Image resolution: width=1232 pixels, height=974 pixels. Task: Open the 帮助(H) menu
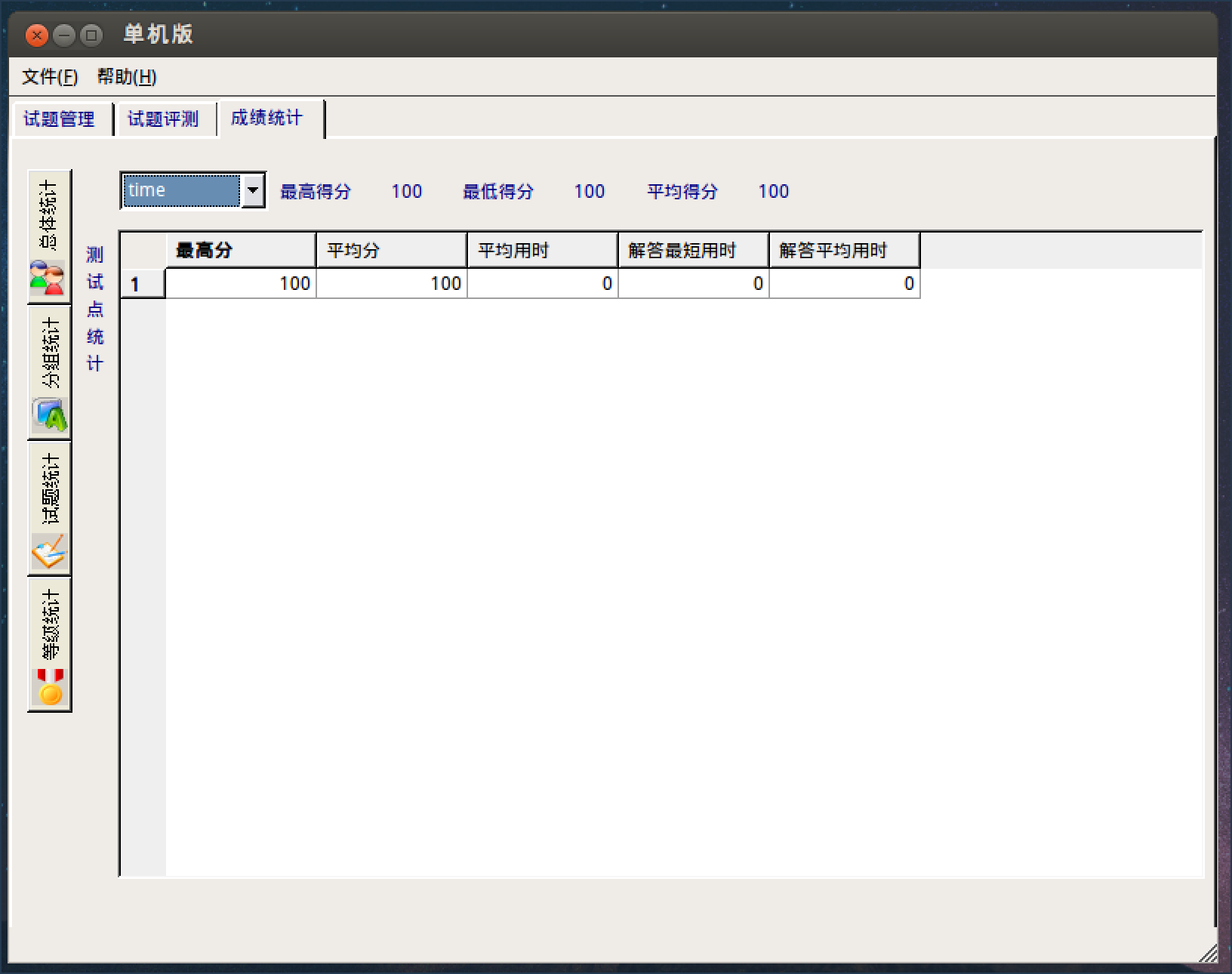[127, 76]
